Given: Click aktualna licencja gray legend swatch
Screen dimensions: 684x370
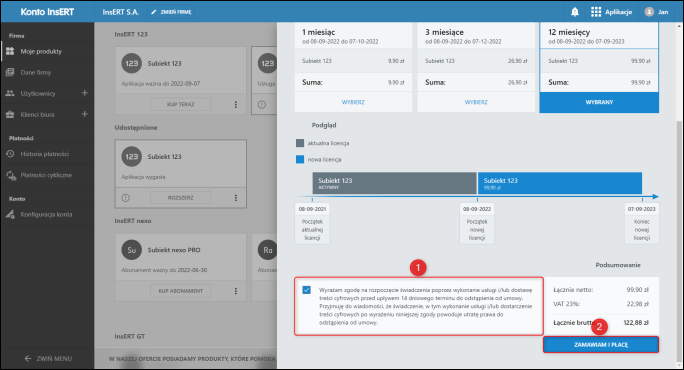Looking at the screenshot, I should point(300,143).
